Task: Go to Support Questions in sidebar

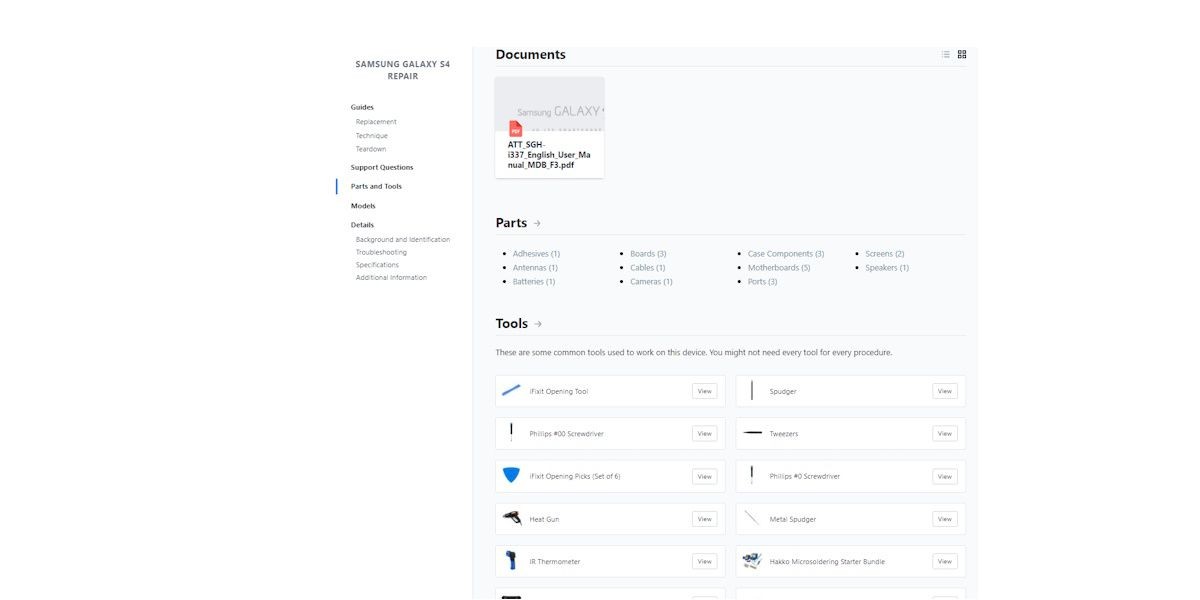Action: coord(382,167)
